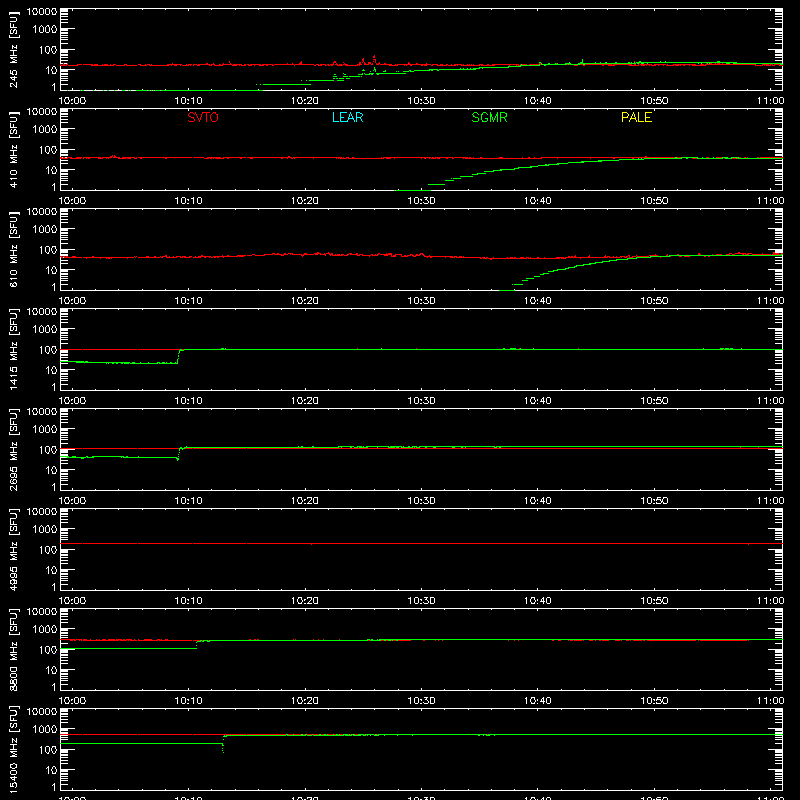
Task: Select the 15400 MHz [SFU] axis title
Action: 14,749
